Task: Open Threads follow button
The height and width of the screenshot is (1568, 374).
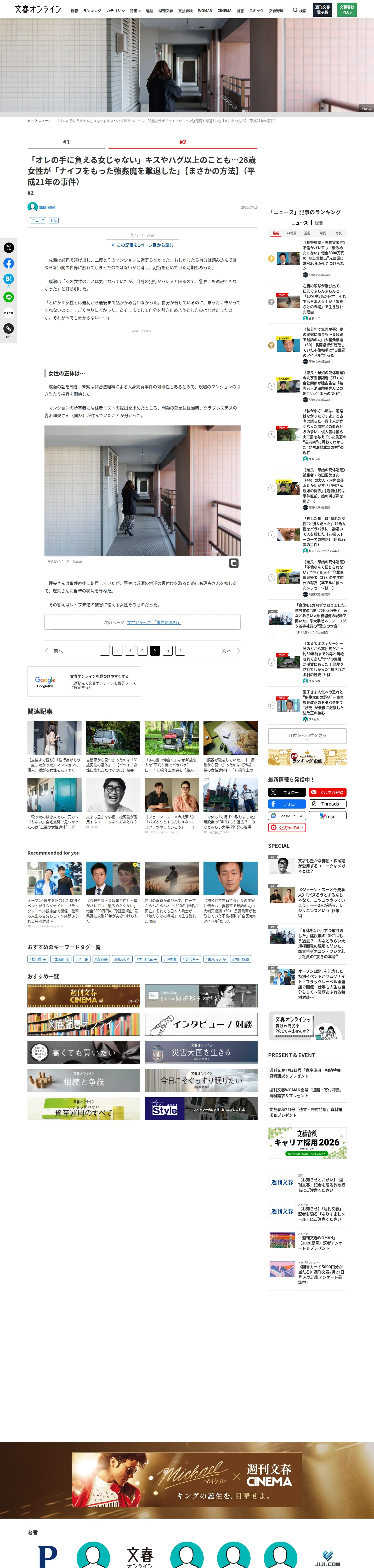Action: (327, 804)
